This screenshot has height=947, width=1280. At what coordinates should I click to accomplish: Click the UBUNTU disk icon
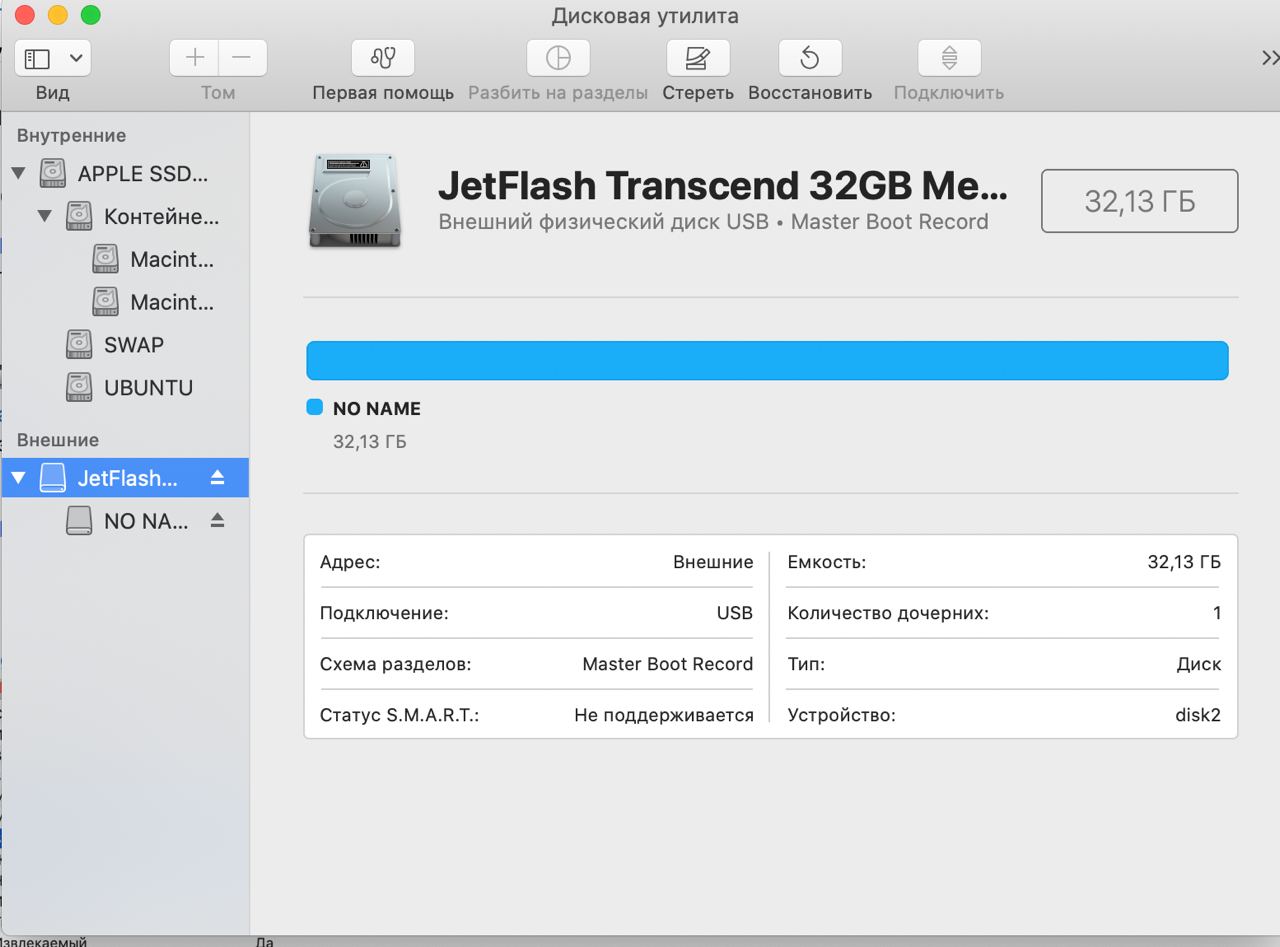(x=79, y=388)
